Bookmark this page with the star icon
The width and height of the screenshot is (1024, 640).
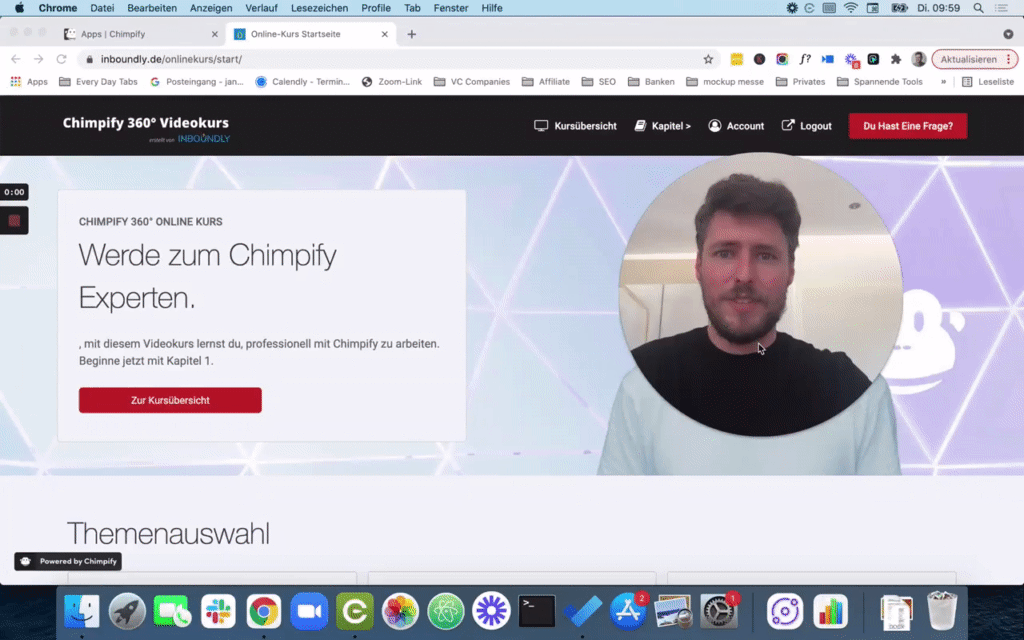pyautogui.click(x=708, y=59)
